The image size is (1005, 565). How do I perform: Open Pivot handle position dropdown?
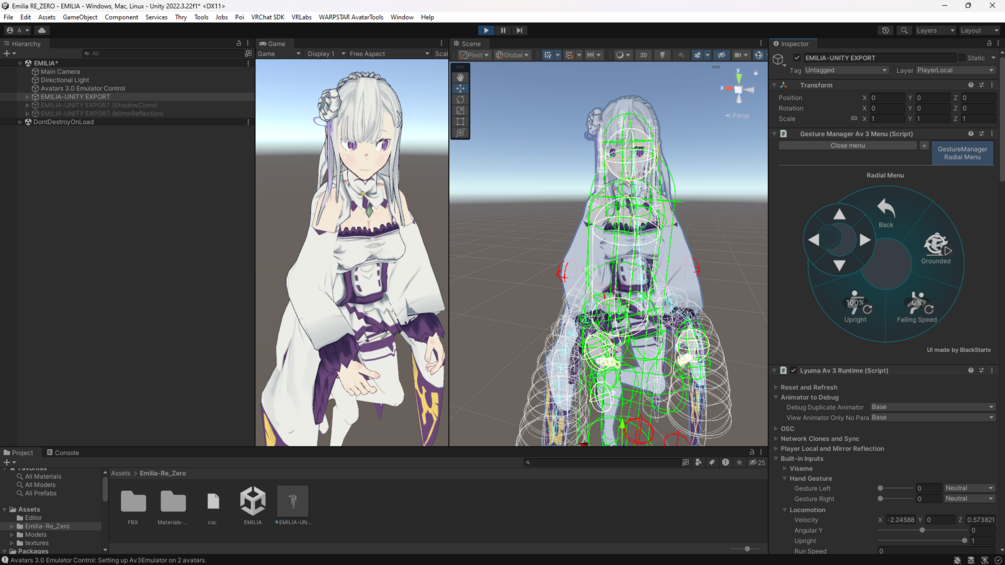pos(474,55)
